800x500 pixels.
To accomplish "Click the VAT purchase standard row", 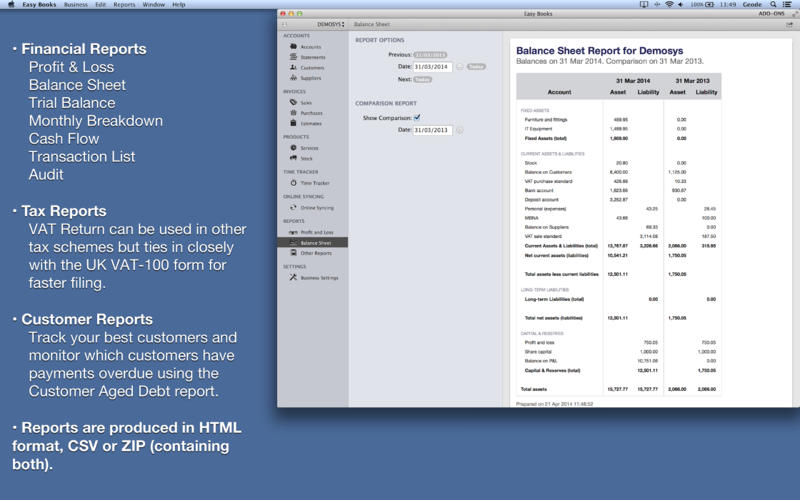I will coord(619,181).
